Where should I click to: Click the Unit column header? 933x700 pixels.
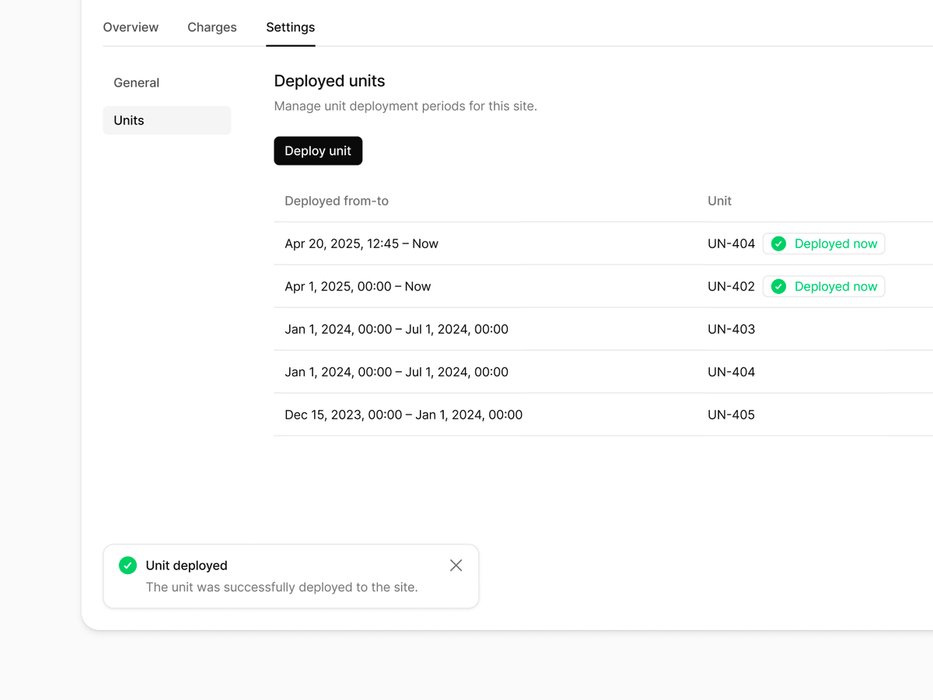click(x=719, y=201)
